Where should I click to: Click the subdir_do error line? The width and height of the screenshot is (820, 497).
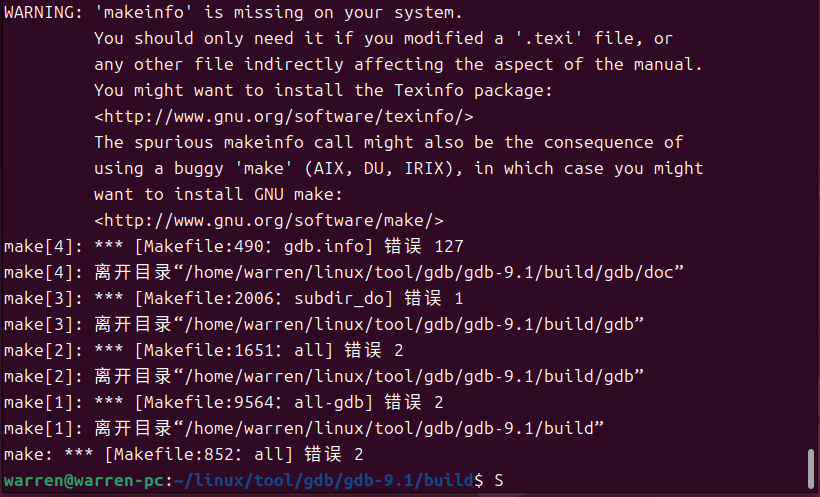point(234,298)
